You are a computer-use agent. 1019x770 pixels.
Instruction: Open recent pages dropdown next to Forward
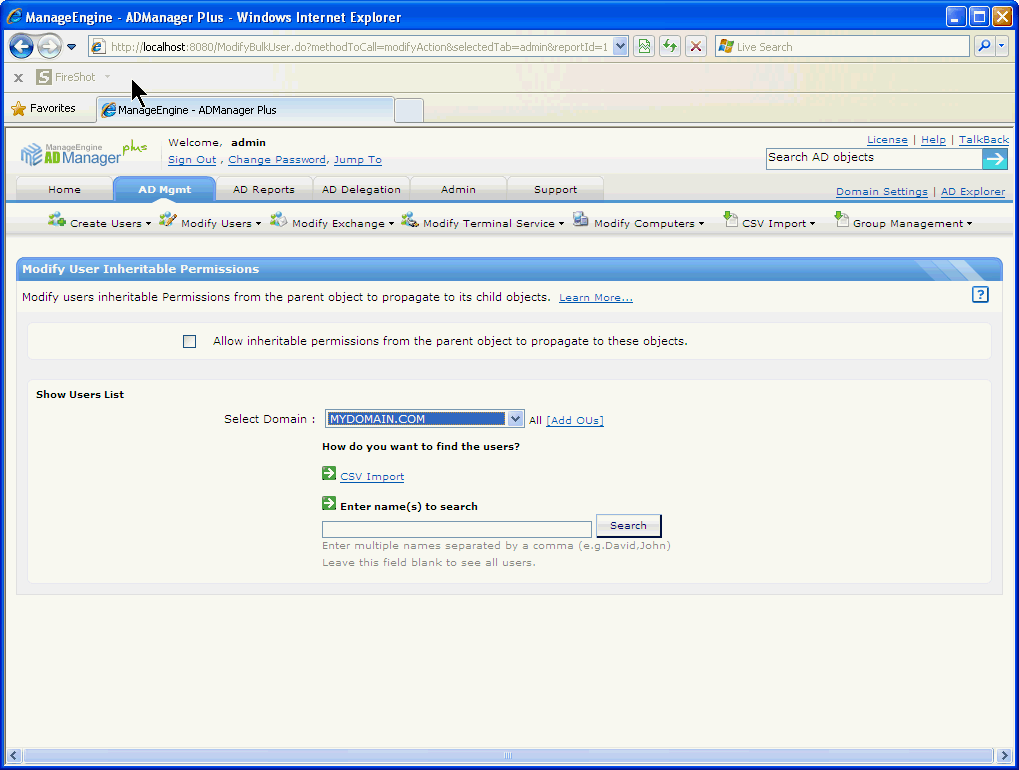(x=71, y=47)
